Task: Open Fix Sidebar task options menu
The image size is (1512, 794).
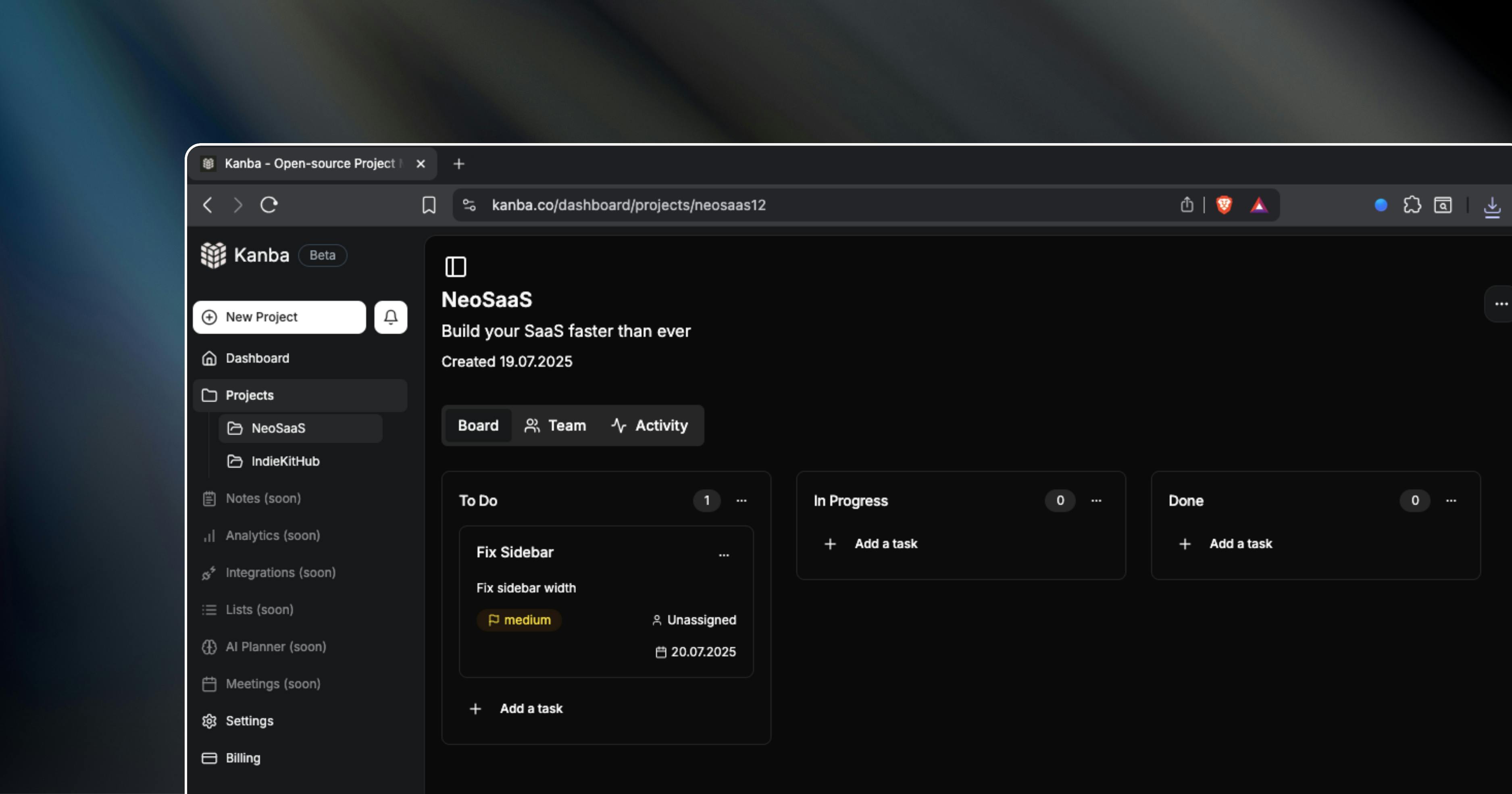Action: pos(724,554)
